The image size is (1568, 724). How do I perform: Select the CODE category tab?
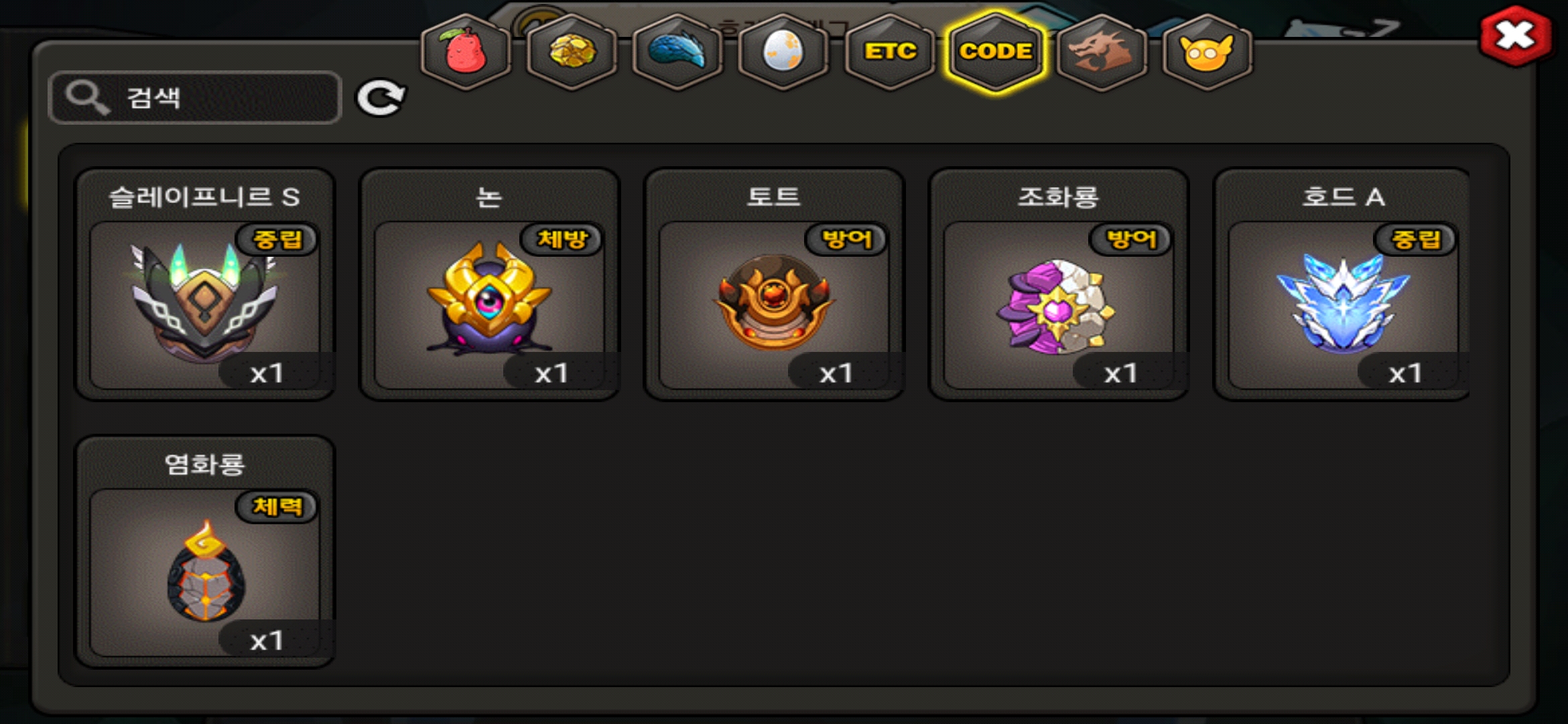tap(996, 52)
